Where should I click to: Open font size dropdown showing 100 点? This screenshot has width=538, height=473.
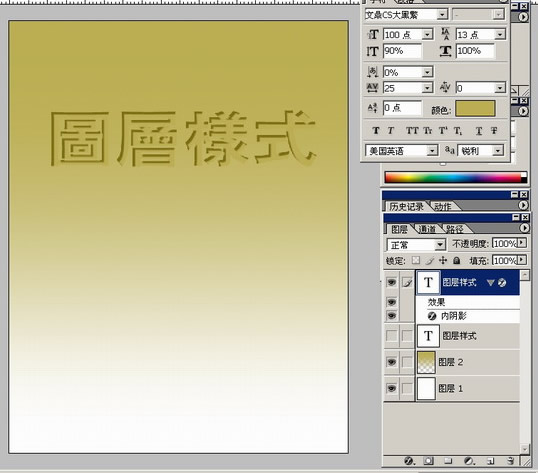tap(427, 35)
